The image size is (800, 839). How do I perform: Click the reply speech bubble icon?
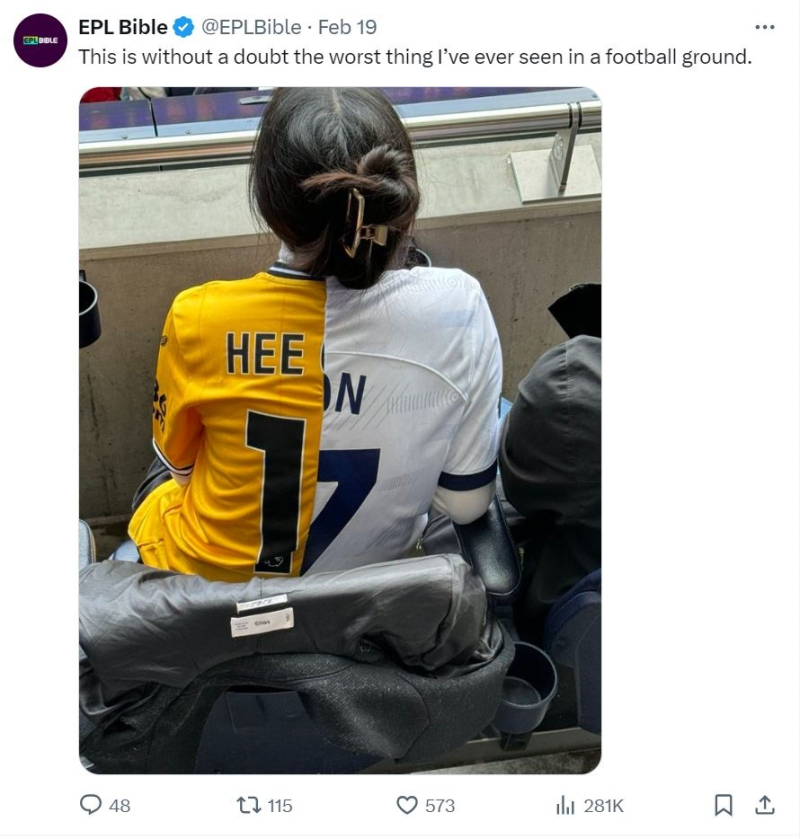coord(90,805)
